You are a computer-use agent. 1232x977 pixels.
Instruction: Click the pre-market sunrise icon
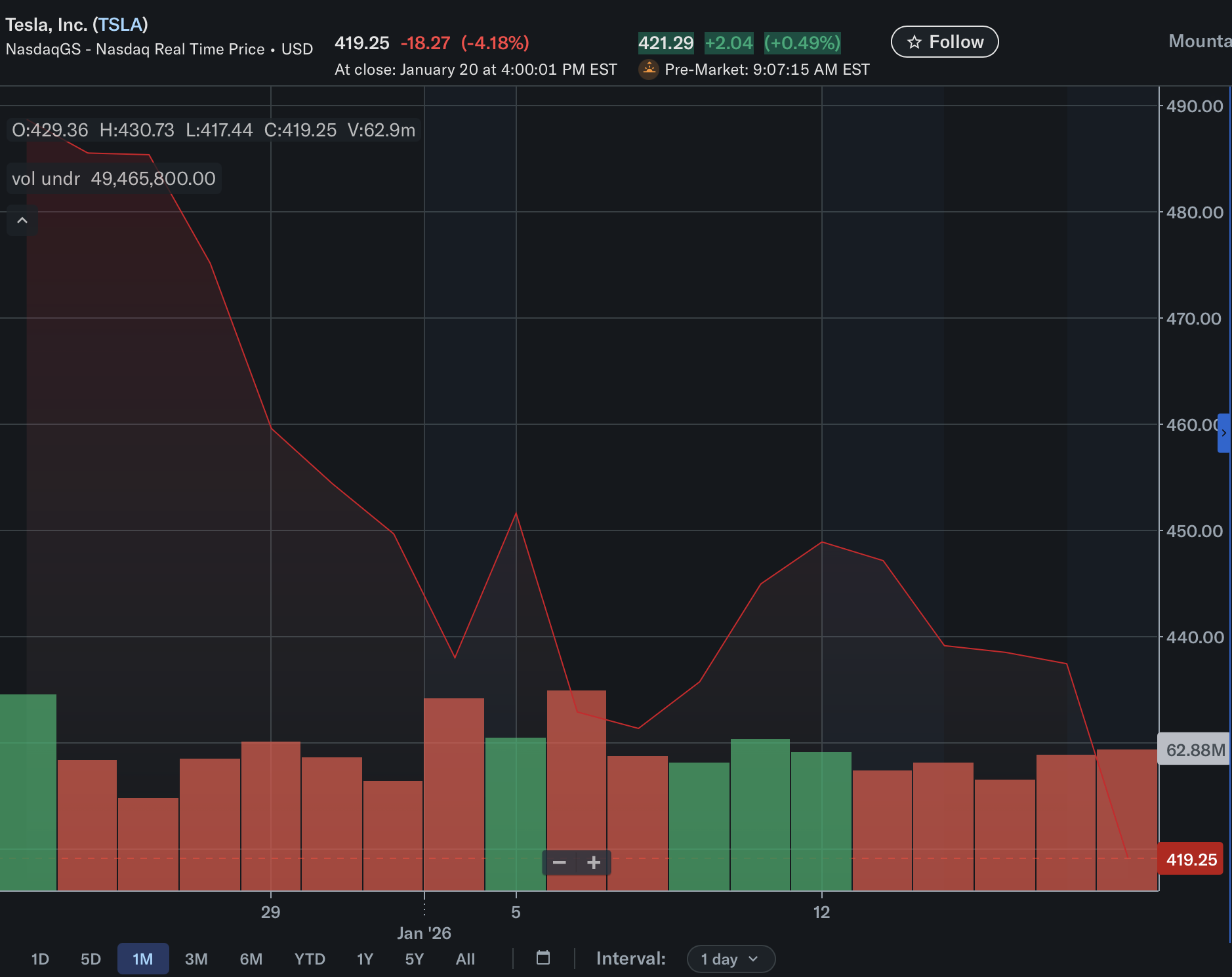(649, 69)
